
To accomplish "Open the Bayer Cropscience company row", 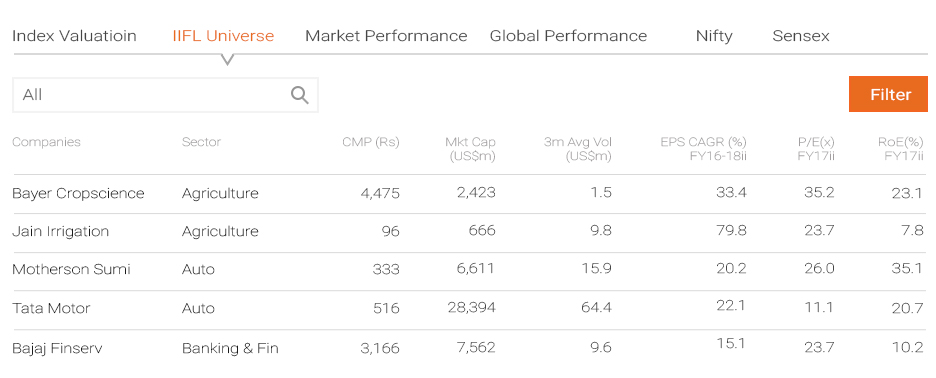I will pos(470,193).
